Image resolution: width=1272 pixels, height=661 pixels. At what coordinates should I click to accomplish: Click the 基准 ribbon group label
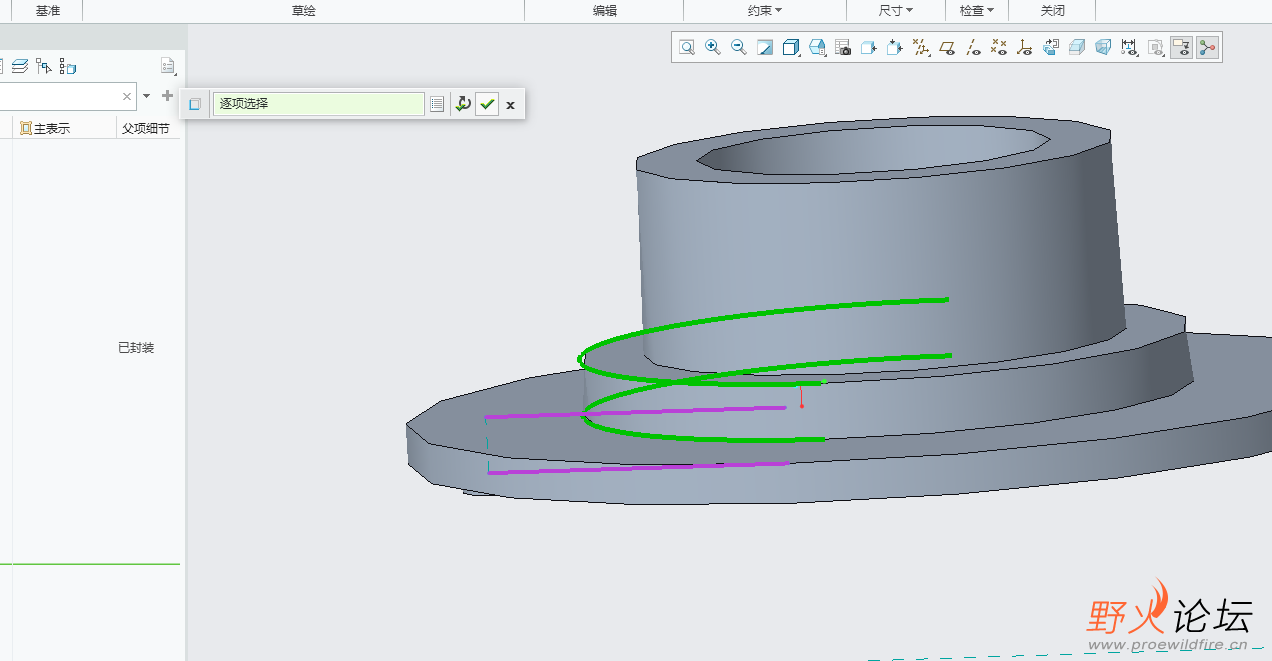48,11
